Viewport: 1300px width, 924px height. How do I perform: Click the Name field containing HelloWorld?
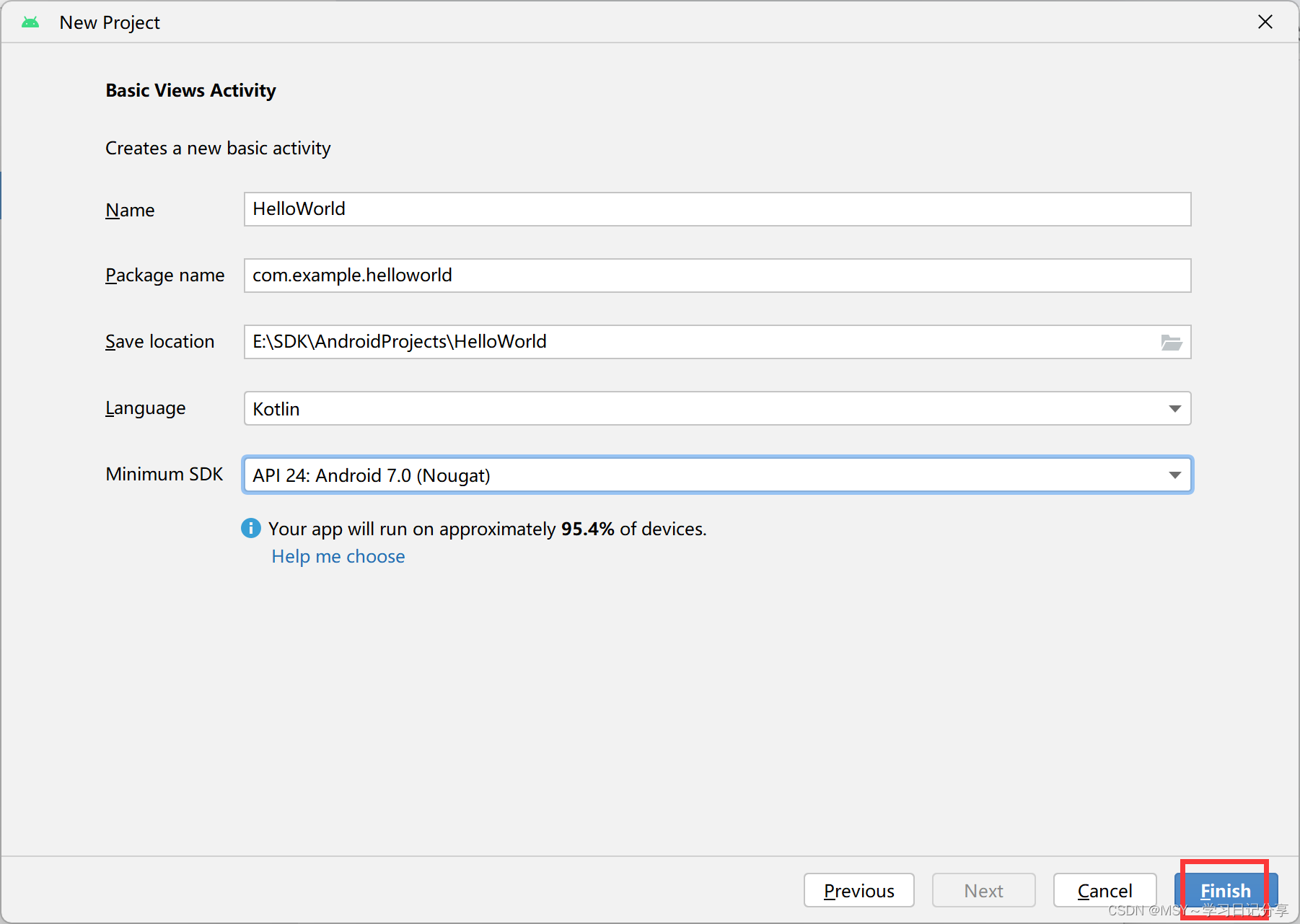tap(716, 209)
